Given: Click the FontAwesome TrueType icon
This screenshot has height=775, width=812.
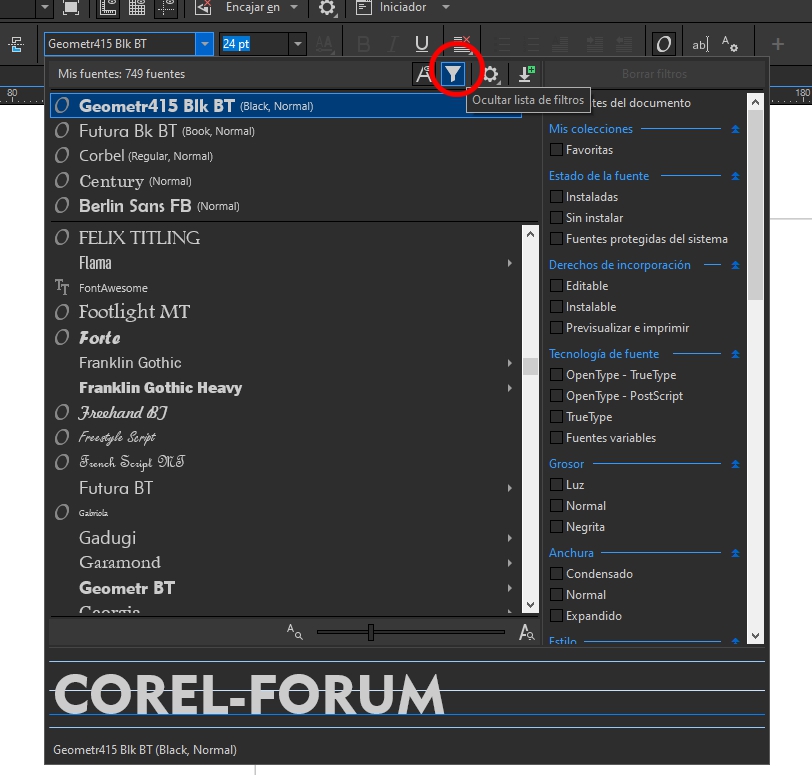Looking at the screenshot, I should [x=62, y=287].
